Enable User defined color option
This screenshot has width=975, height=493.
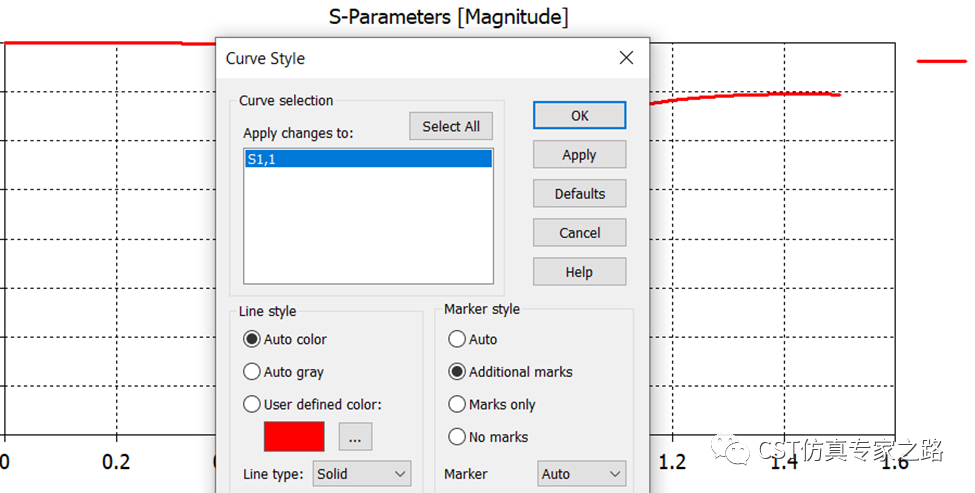(312, 405)
